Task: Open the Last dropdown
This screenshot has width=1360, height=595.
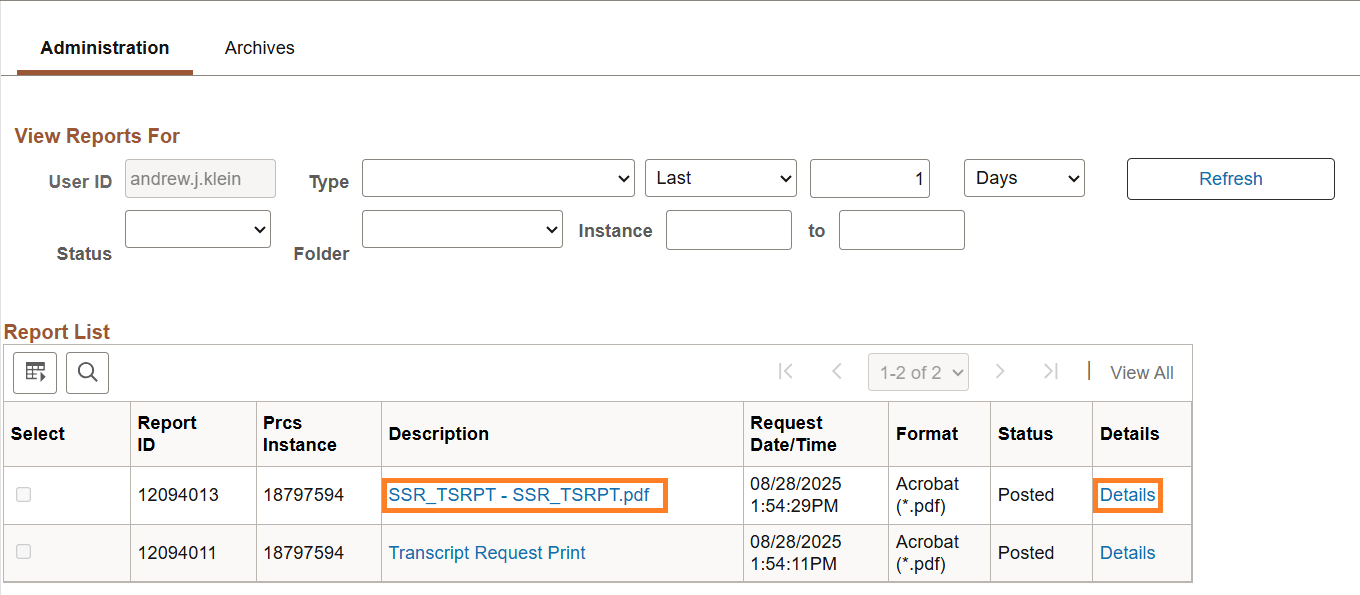Action: [x=721, y=178]
